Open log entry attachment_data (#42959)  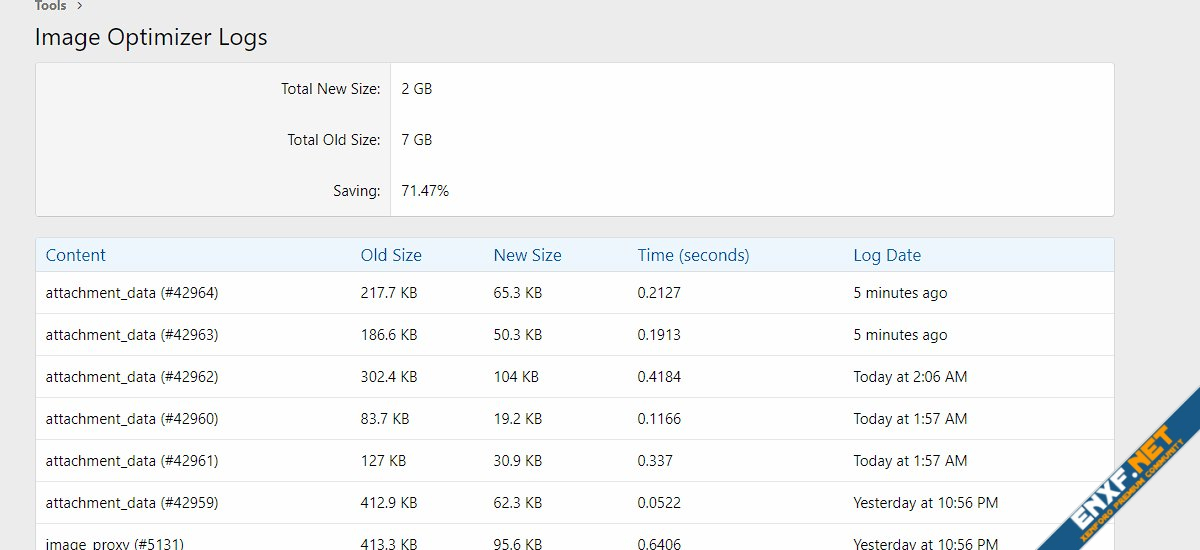click(x=132, y=503)
